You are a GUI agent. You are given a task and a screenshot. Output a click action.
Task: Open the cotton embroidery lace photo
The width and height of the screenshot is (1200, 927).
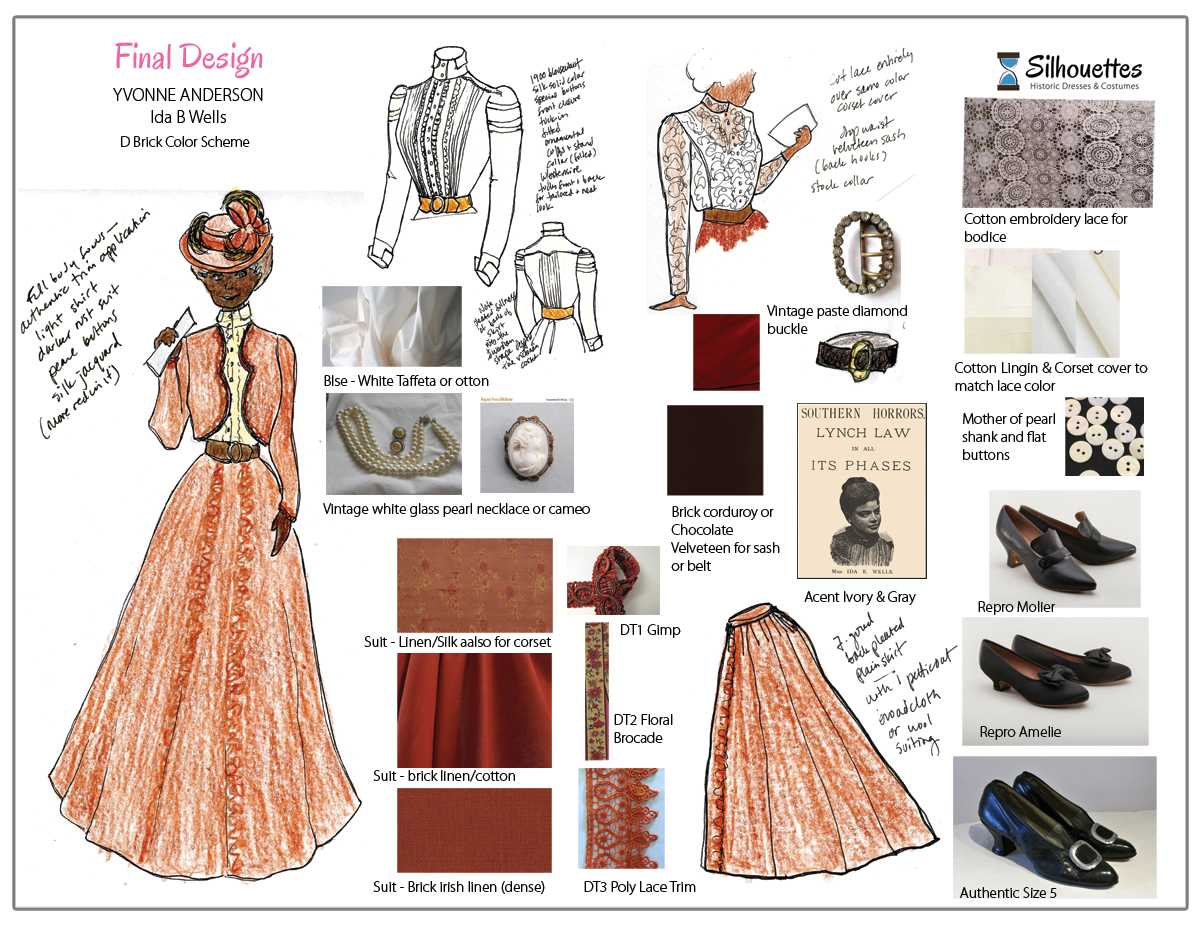(1061, 152)
